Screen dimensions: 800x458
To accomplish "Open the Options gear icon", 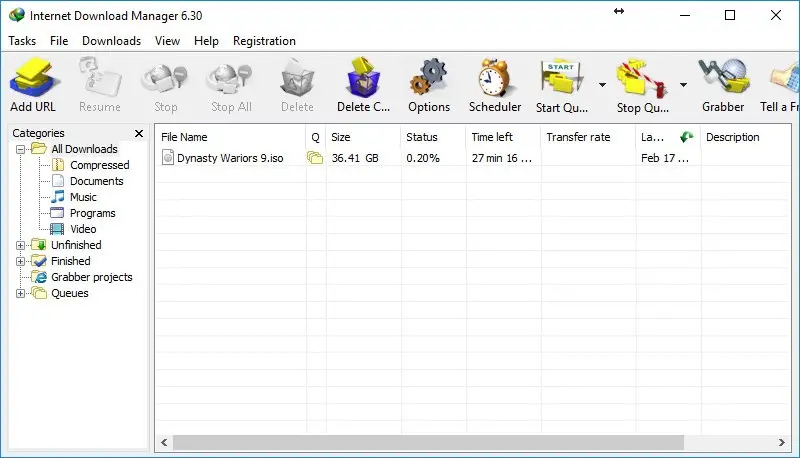I will pos(429,80).
